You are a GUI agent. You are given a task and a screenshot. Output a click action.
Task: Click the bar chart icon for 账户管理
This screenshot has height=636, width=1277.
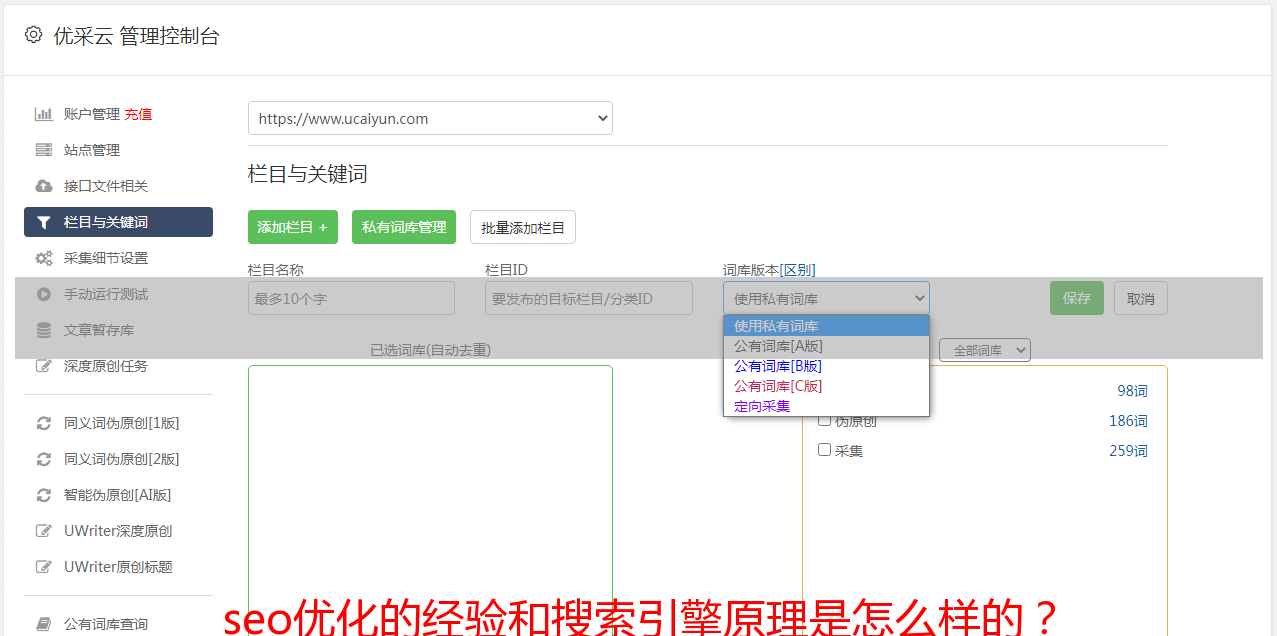(43, 114)
